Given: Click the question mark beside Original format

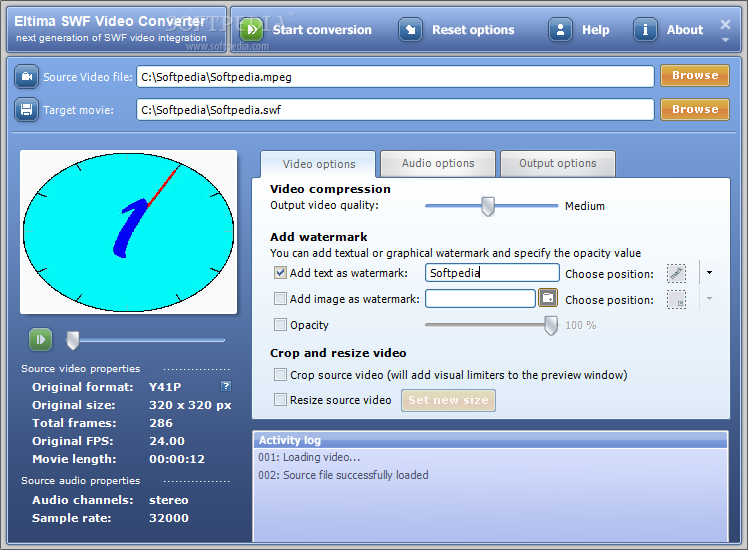Looking at the screenshot, I should (226, 386).
